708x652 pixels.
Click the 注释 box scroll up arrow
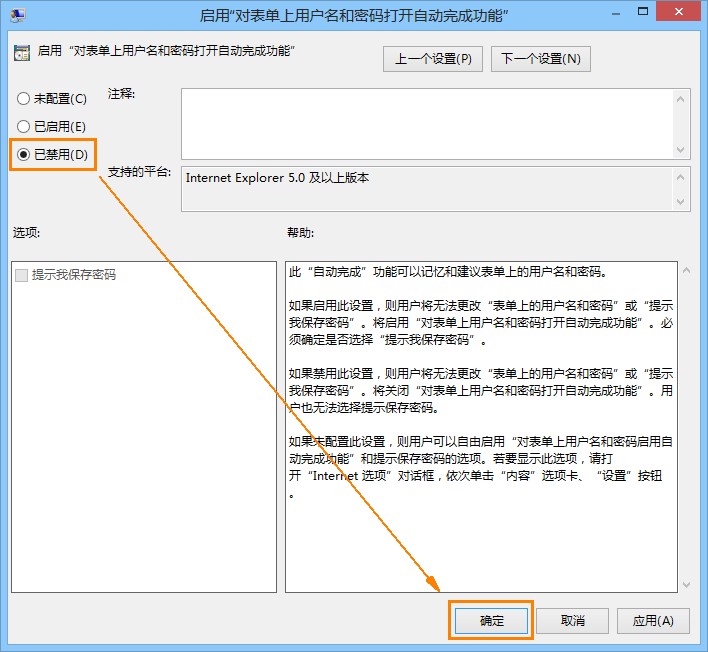point(681,99)
